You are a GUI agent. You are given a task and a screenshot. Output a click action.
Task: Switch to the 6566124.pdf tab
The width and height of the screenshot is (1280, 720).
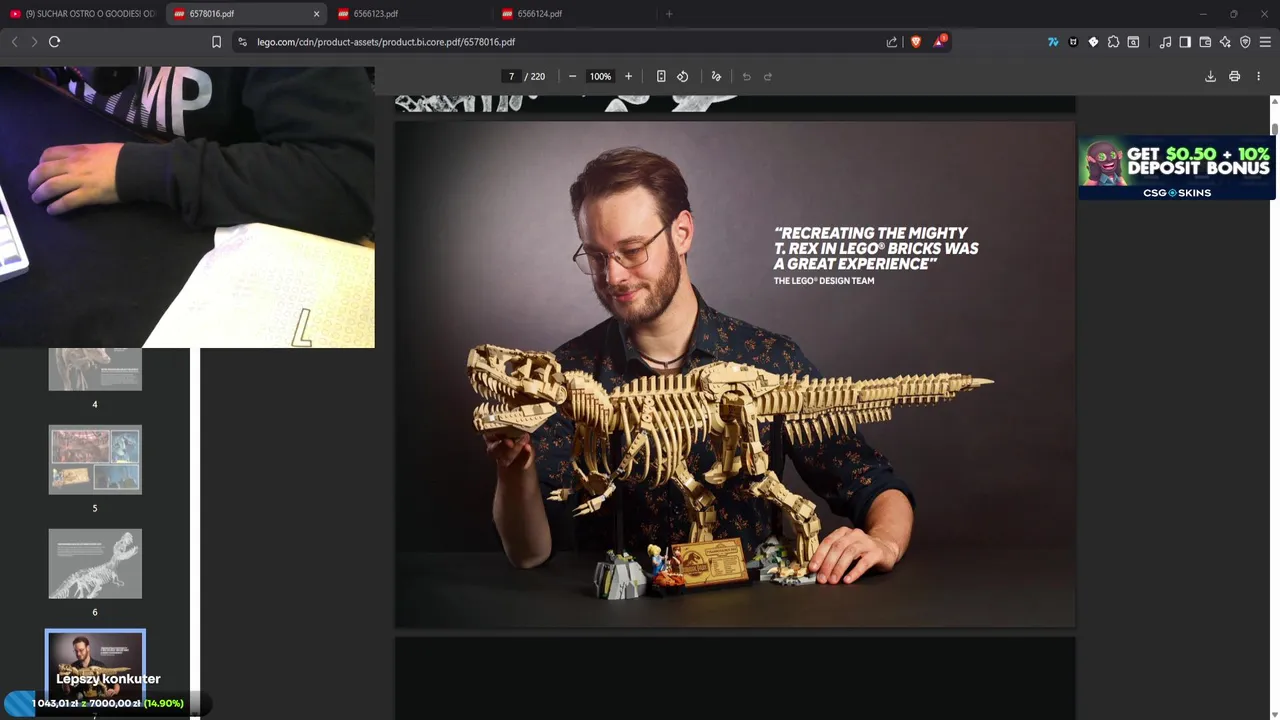(574, 14)
